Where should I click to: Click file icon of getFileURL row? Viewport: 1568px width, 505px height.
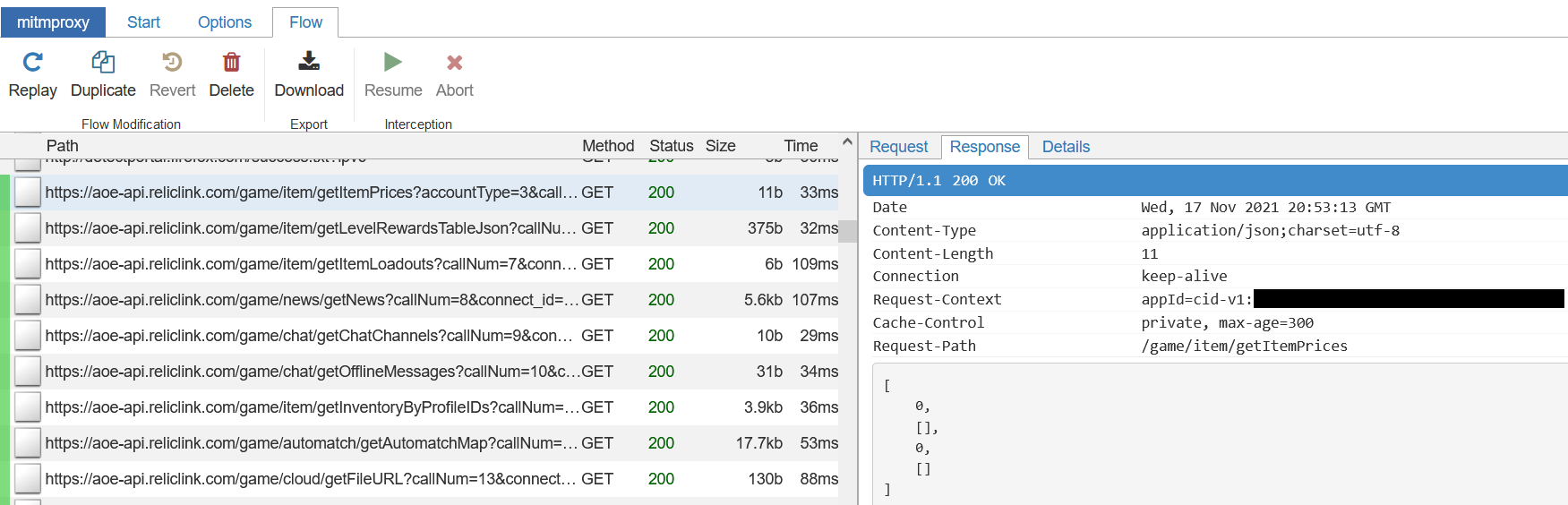(28, 479)
